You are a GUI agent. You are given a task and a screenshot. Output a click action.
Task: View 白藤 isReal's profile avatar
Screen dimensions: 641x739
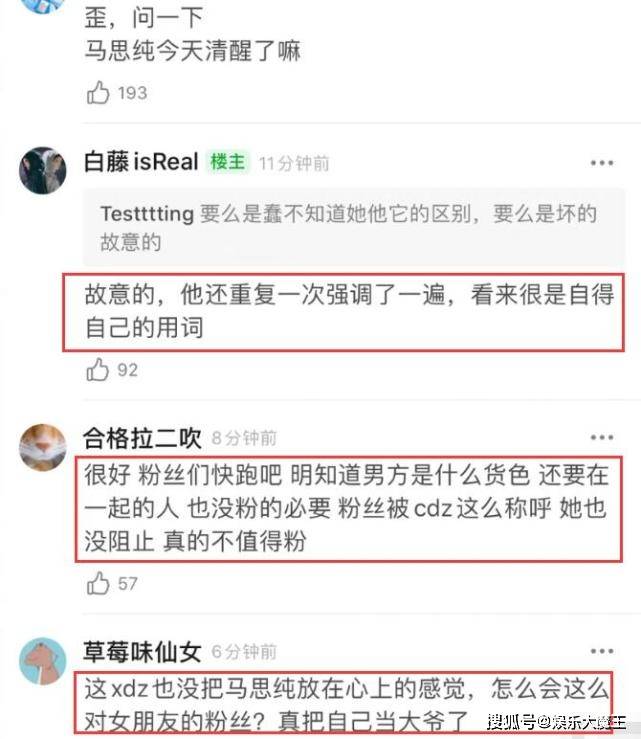[x=42, y=170]
